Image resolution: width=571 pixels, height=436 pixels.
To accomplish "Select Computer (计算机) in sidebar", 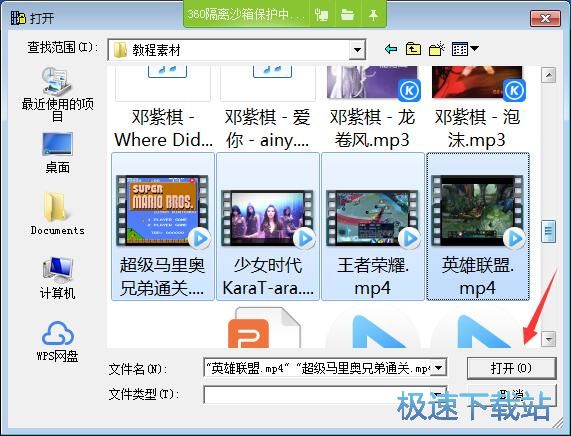I will (57, 278).
